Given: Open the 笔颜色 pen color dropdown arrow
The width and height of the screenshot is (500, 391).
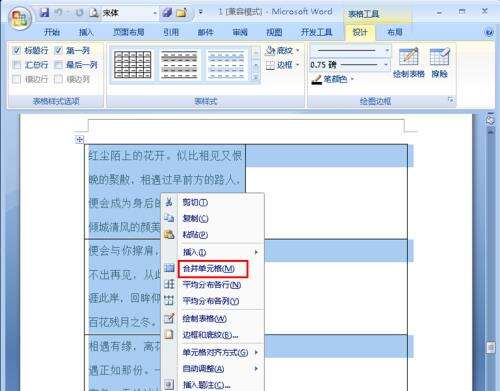Looking at the screenshot, I should click(352, 79).
